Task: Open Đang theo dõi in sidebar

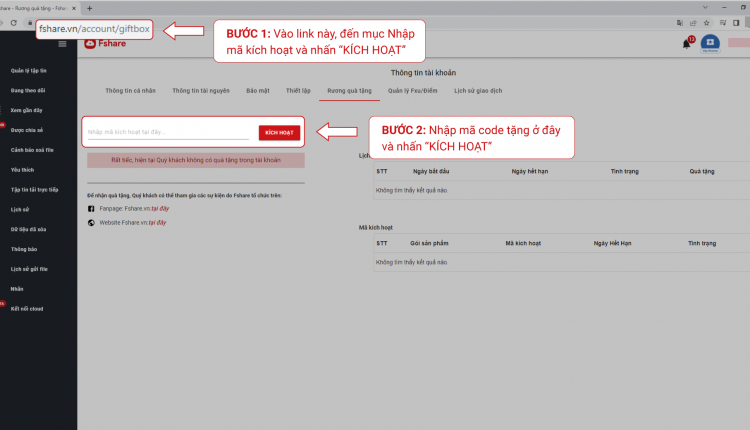Action: coord(28,90)
